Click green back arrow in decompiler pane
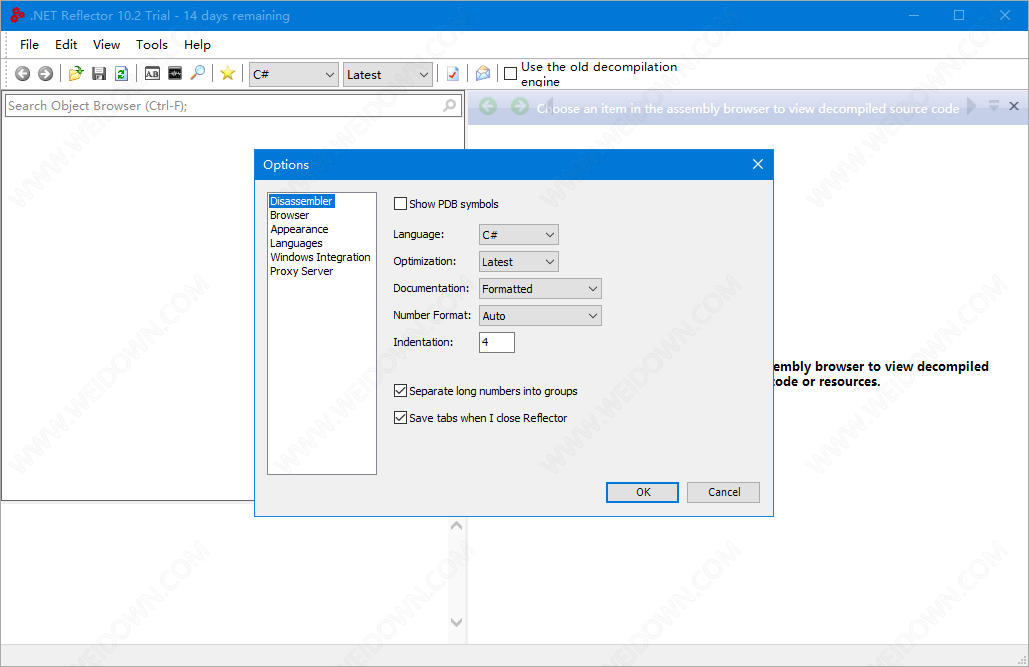Viewport: 1029px width, 667px height. pos(488,106)
